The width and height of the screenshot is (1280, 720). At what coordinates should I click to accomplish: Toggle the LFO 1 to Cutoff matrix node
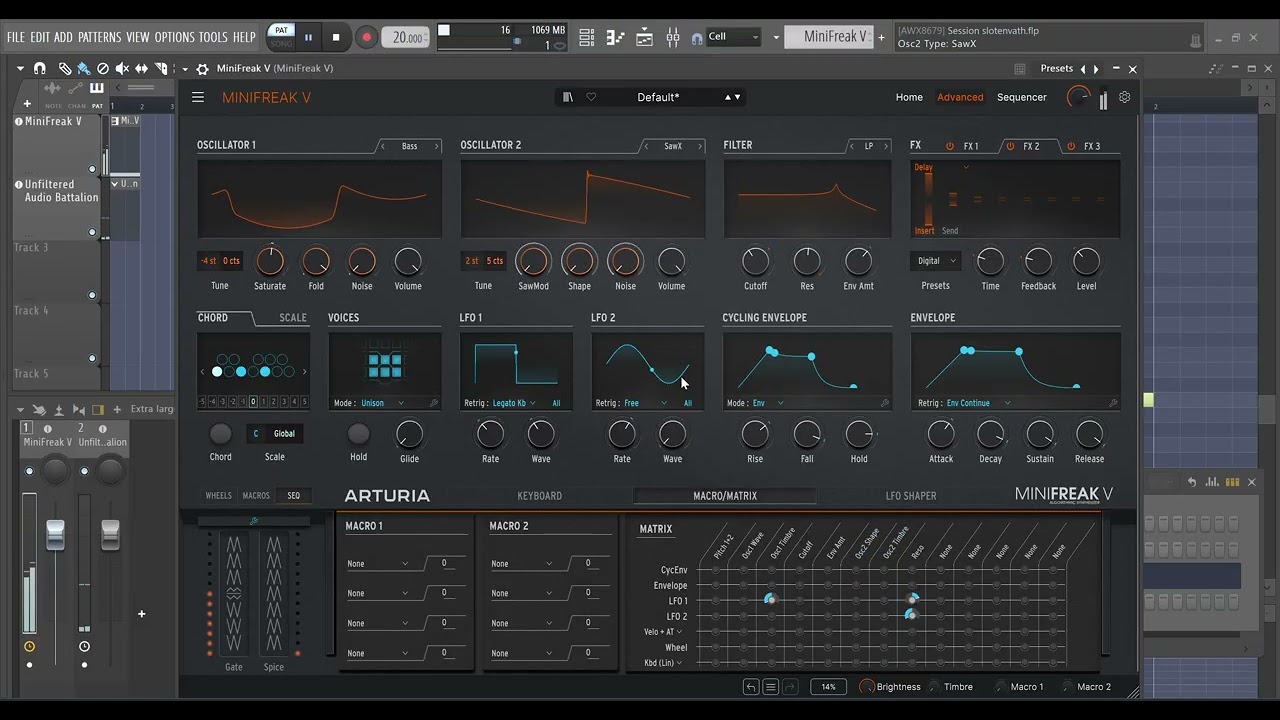click(x=799, y=601)
